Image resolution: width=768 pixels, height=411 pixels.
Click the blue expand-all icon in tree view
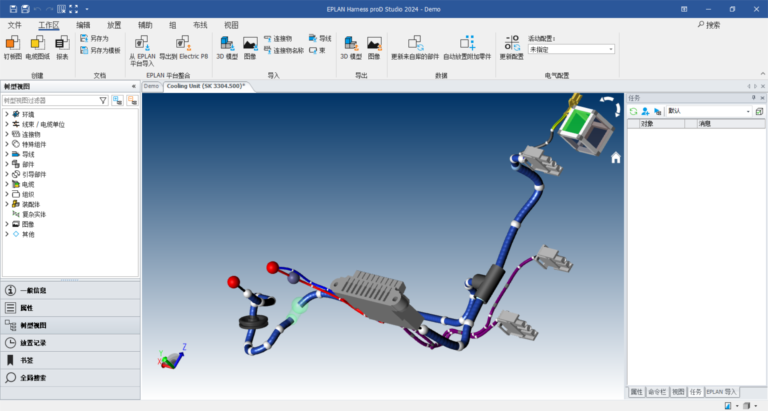coord(118,100)
